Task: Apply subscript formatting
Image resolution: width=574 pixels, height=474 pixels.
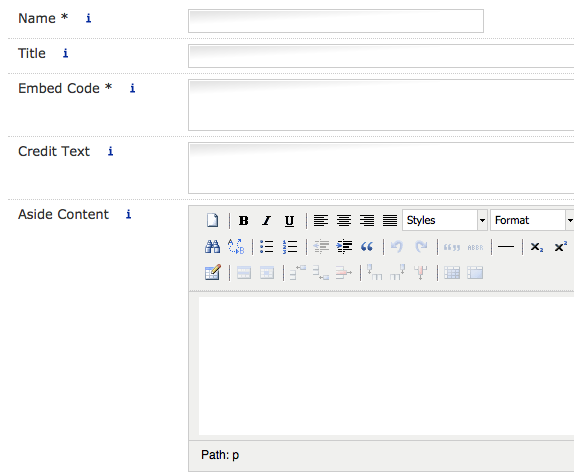Action: pos(537,247)
